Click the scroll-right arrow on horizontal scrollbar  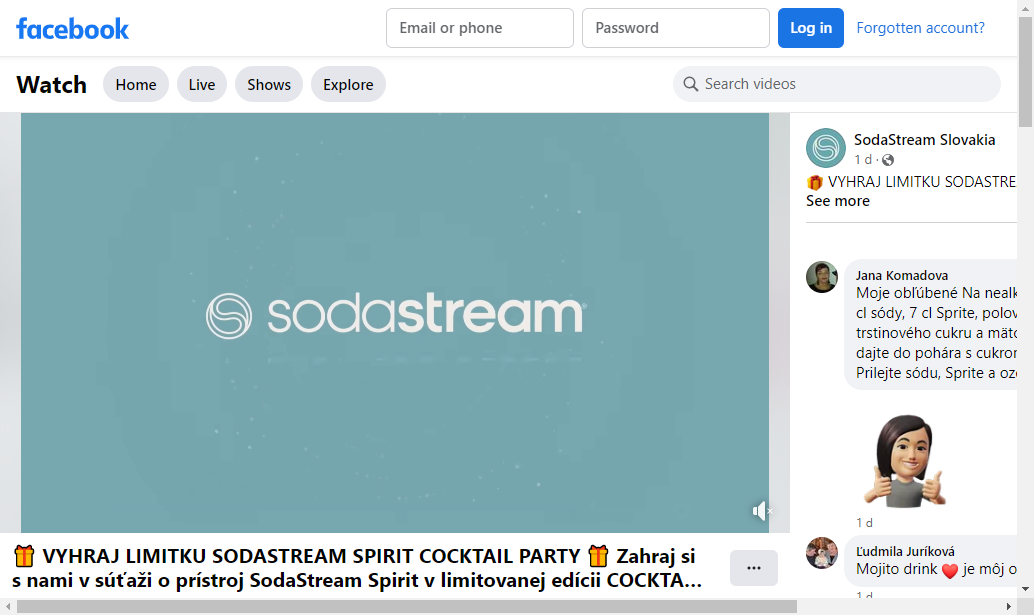point(1008,606)
